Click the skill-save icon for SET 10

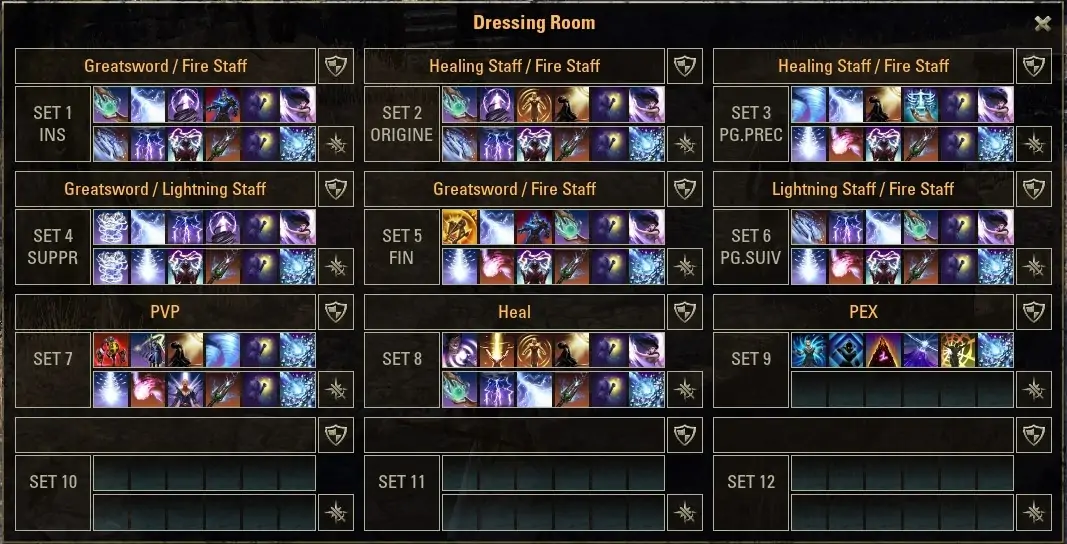point(335,512)
